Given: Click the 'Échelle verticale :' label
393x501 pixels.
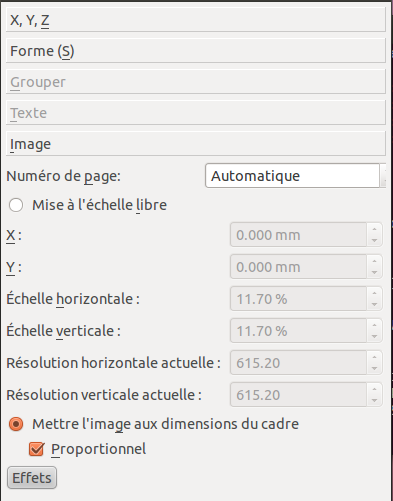Looking at the screenshot, I should (63, 330).
